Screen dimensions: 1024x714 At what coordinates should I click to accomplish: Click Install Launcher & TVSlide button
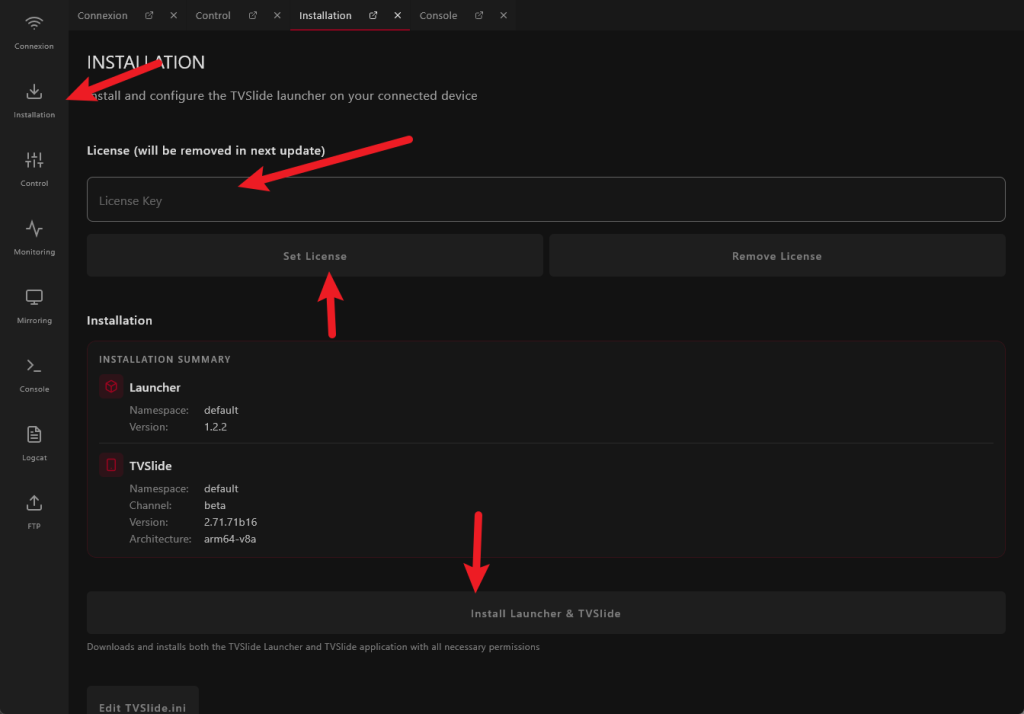pyautogui.click(x=545, y=613)
